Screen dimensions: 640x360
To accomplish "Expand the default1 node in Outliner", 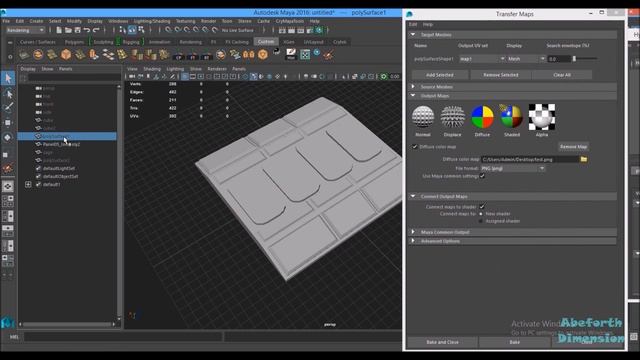I will (28, 184).
